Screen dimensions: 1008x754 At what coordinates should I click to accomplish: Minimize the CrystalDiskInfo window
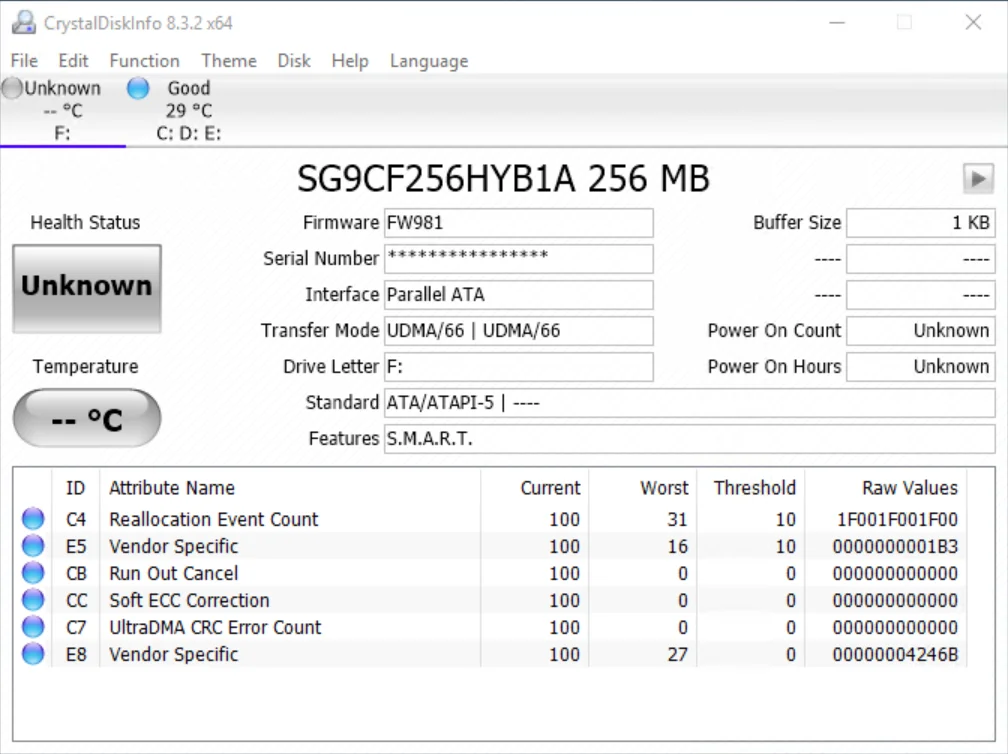click(x=837, y=22)
